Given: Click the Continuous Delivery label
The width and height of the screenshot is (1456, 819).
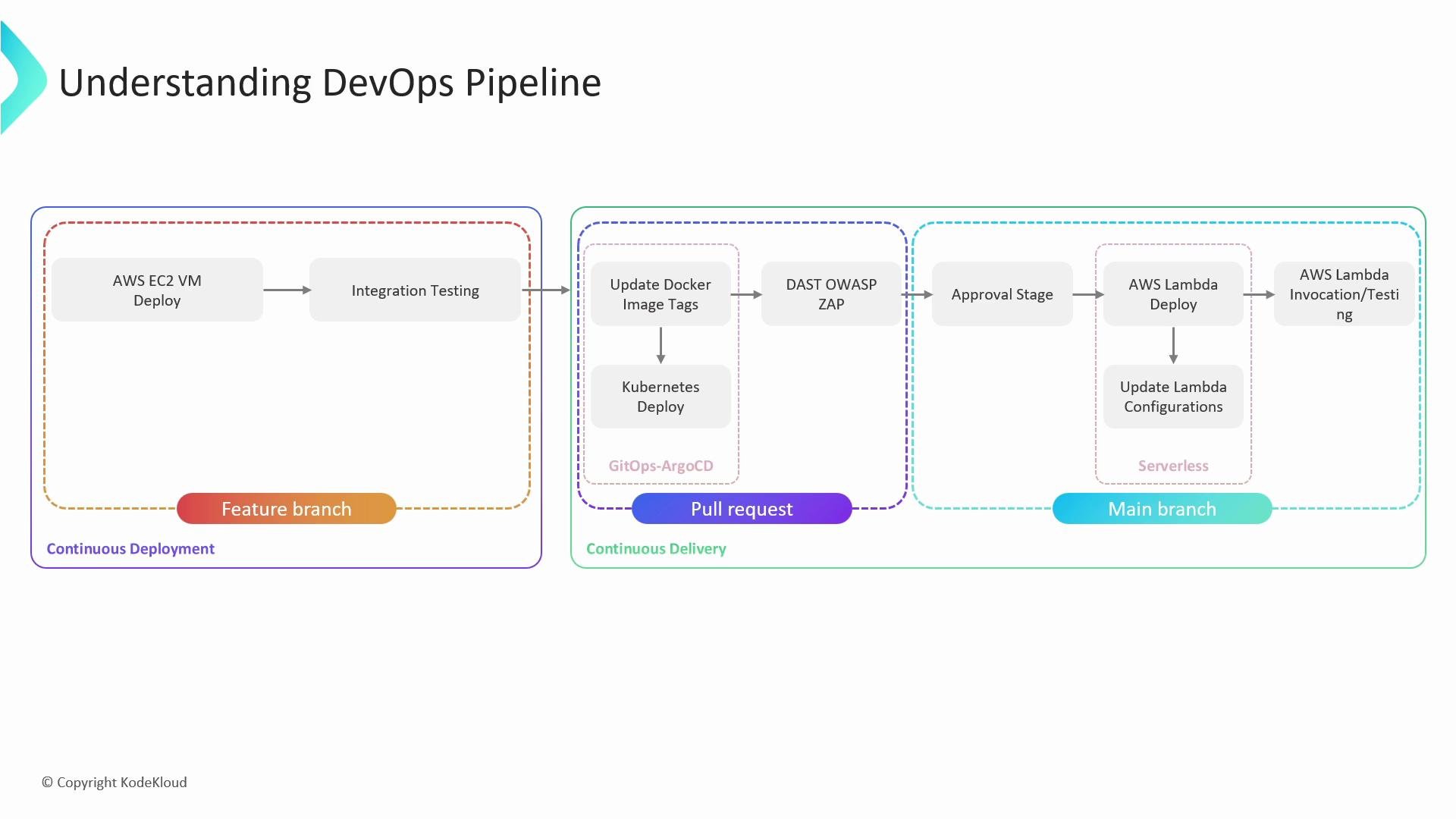Looking at the screenshot, I should (656, 549).
